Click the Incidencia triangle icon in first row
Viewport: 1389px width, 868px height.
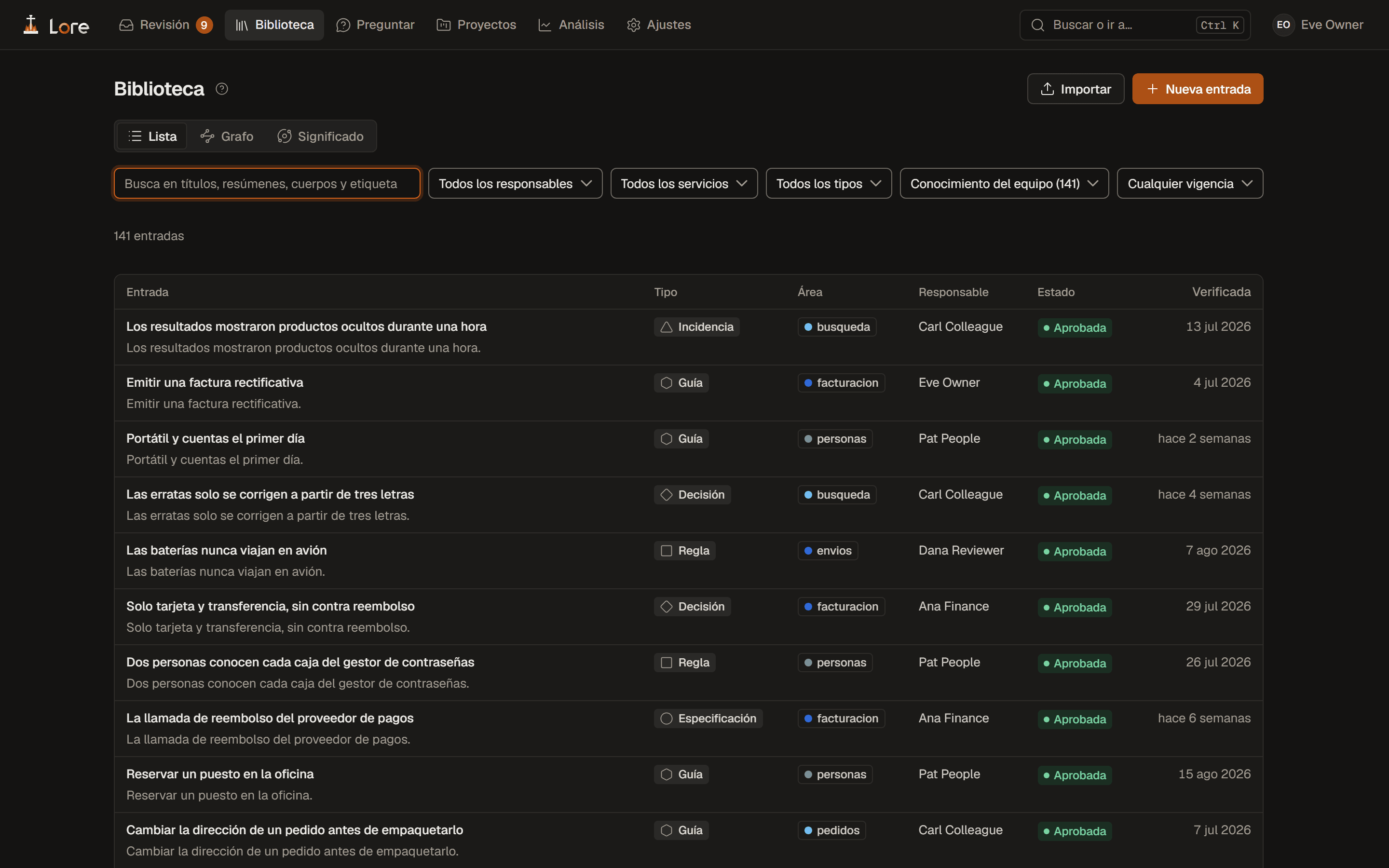[x=666, y=326]
